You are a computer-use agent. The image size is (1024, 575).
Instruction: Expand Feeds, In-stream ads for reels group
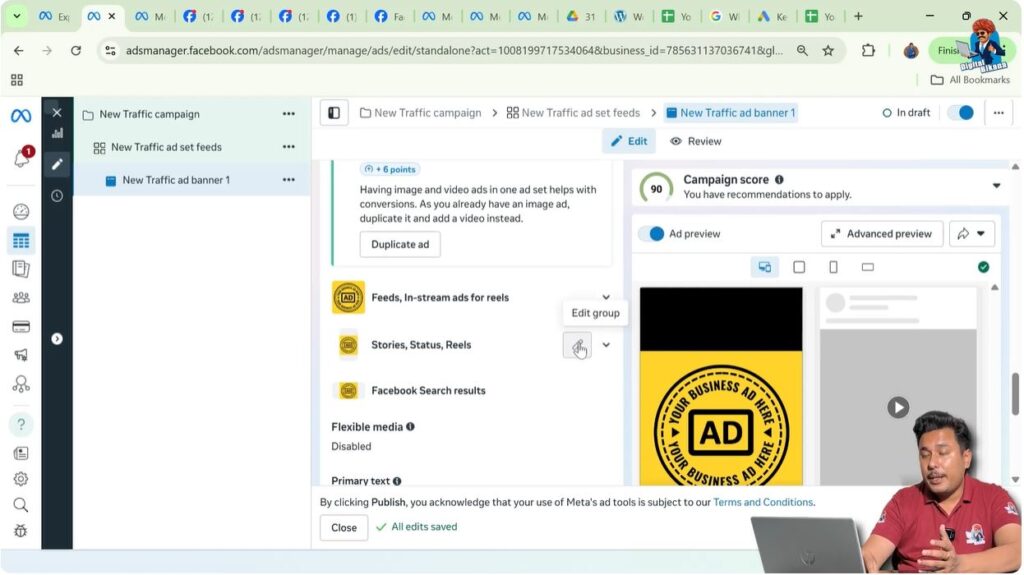pos(606,297)
